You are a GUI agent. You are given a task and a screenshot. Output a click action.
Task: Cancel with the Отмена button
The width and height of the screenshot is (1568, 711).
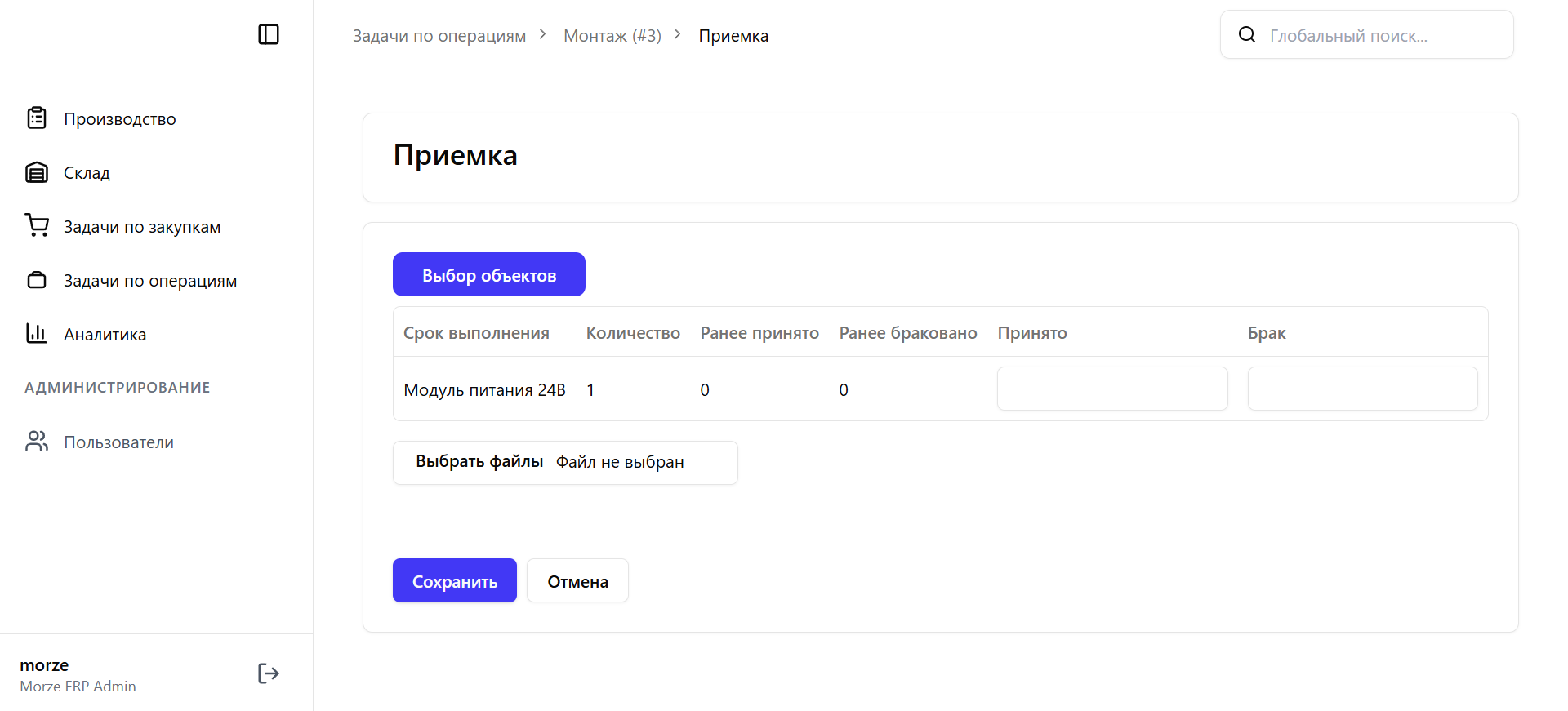tap(577, 580)
